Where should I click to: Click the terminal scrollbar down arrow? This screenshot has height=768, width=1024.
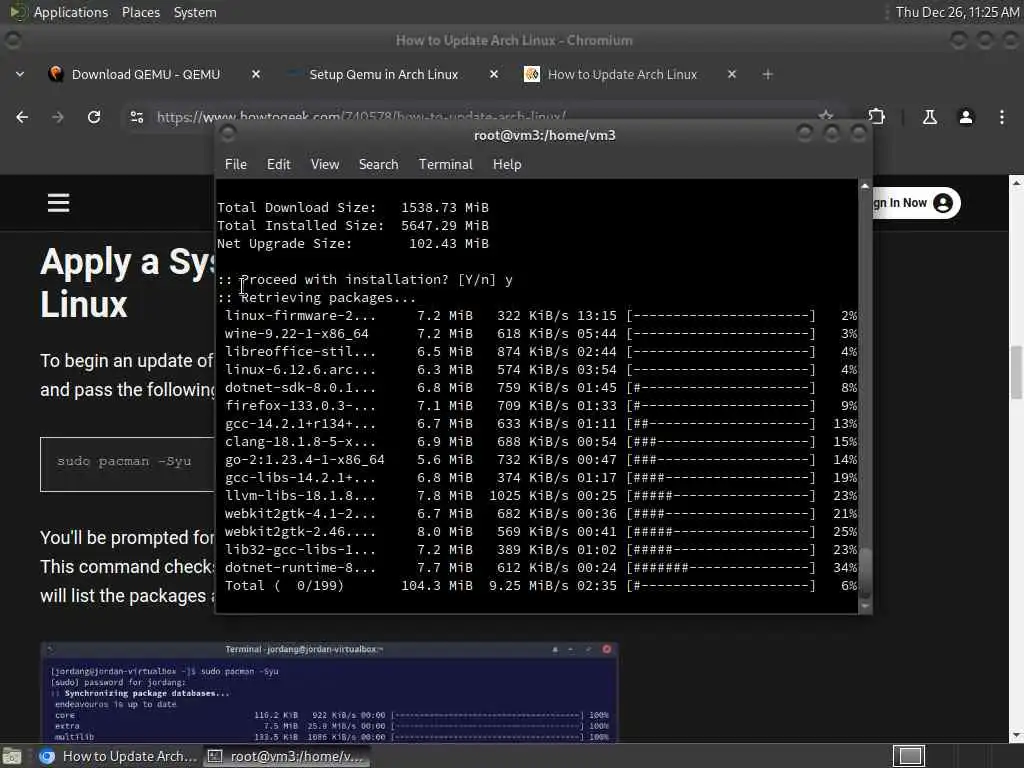point(865,606)
